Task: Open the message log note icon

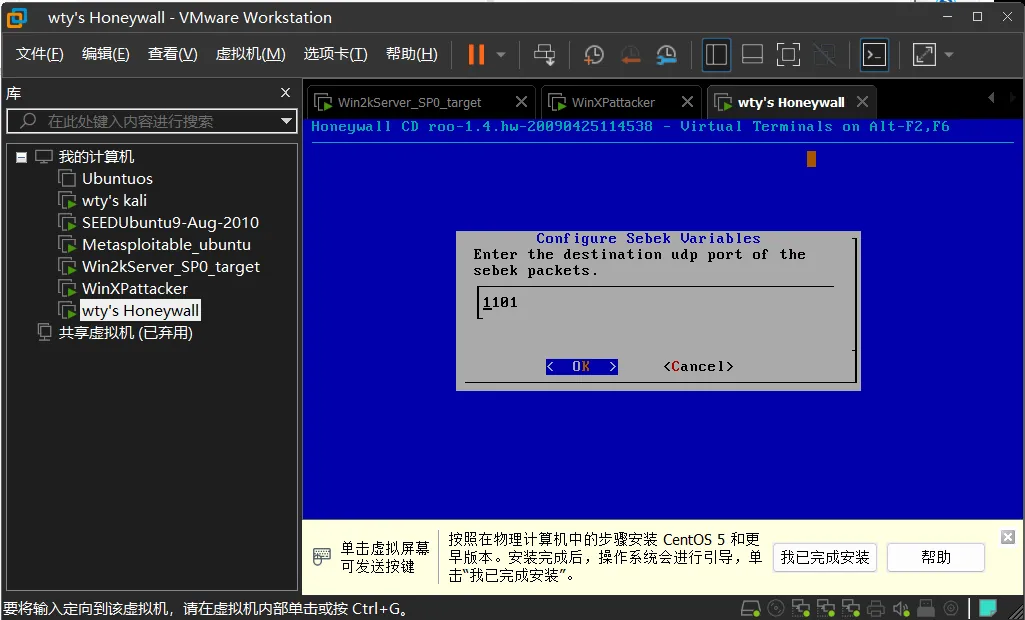Action: (988, 608)
